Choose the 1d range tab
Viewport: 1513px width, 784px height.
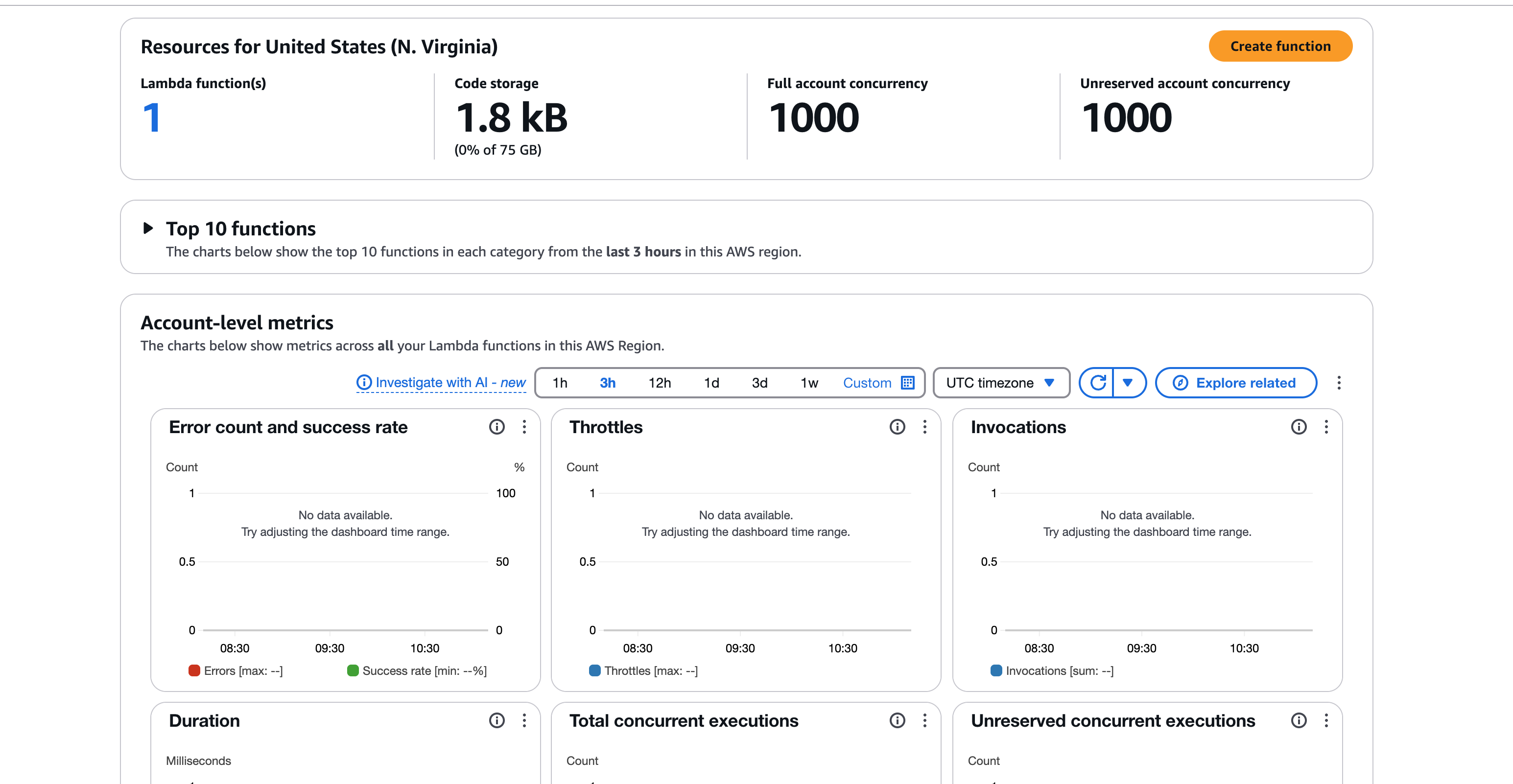711,383
